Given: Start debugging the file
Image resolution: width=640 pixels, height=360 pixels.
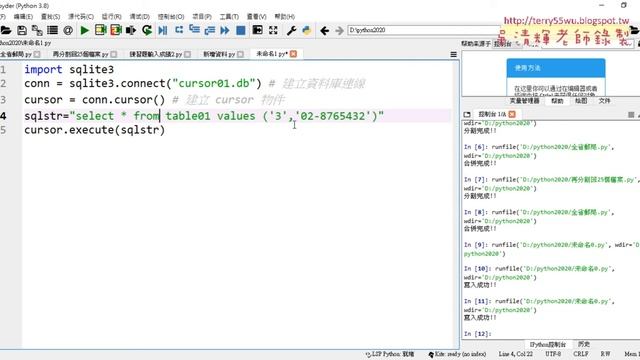Looking at the screenshot, I should pyautogui.click(x=163, y=30).
